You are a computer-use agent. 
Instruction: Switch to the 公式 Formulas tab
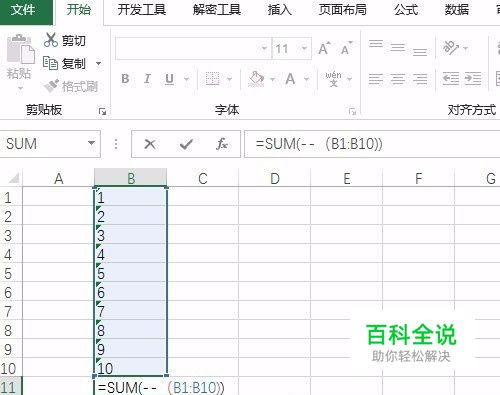point(406,9)
